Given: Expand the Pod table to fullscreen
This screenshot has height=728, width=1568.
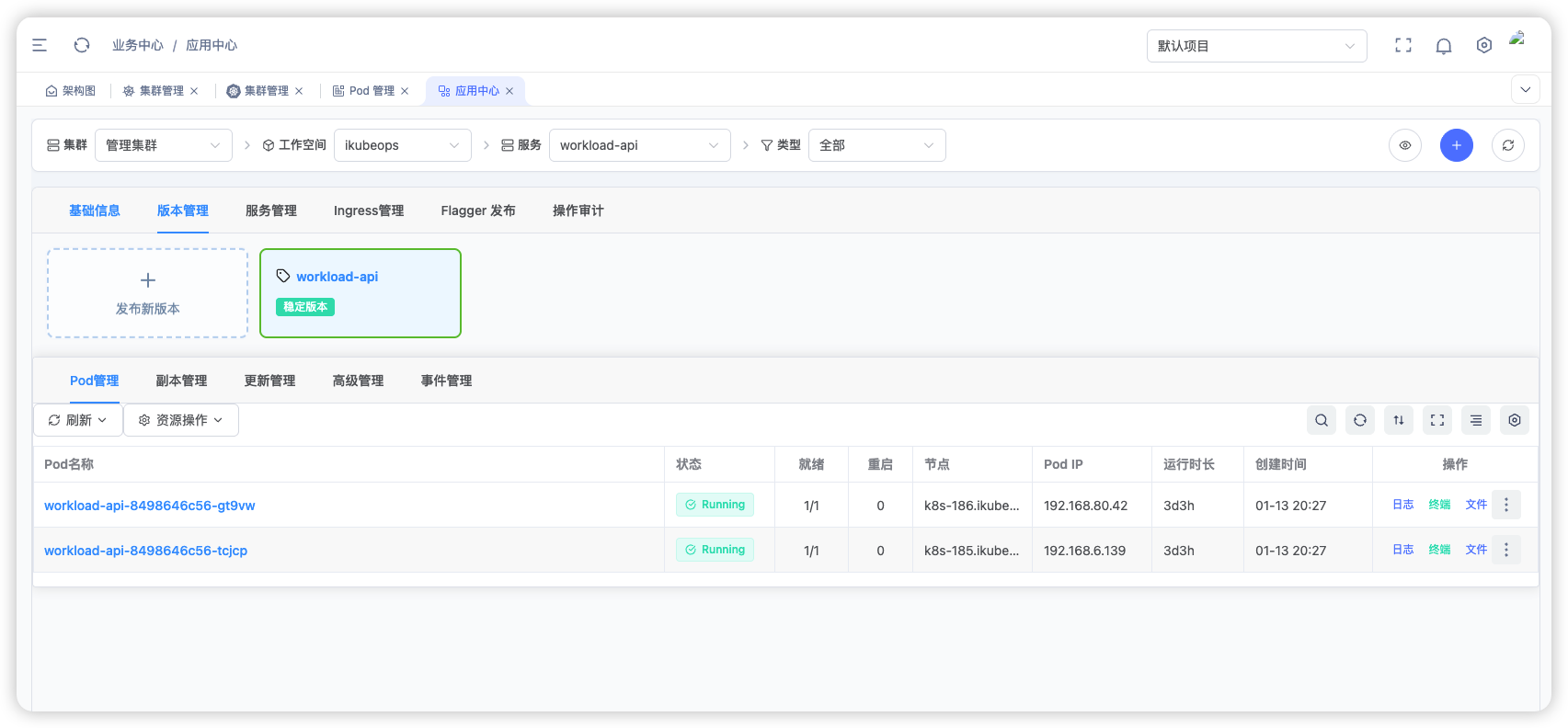Looking at the screenshot, I should (x=1437, y=420).
